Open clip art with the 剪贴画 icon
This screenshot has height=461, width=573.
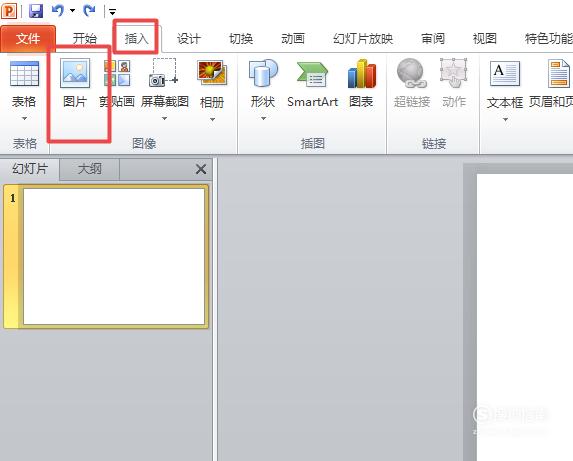(x=117, y=73)
